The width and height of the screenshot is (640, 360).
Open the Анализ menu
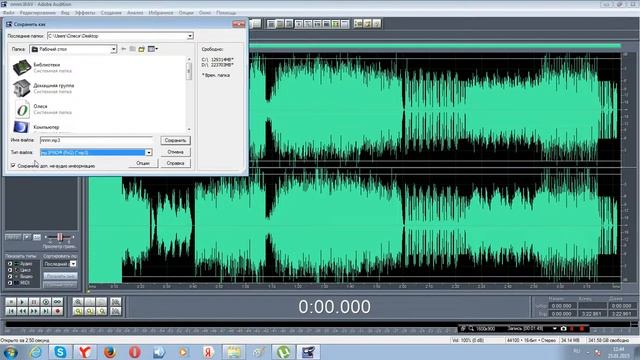(135, 13)
